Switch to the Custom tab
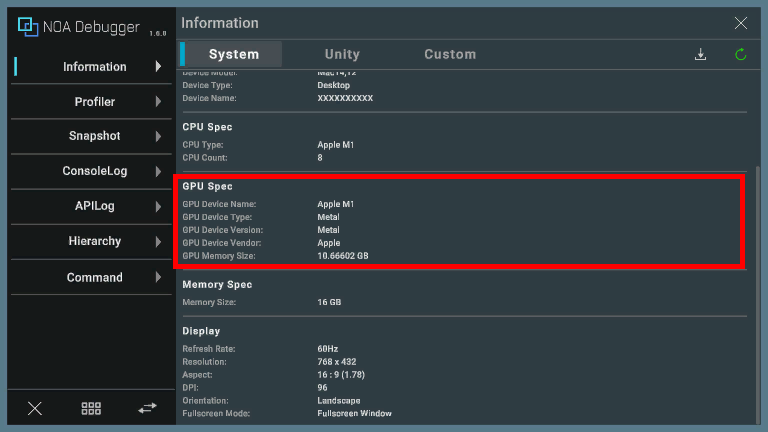The height and width of the screenshot is (432, 768). (x=450, y=54)
